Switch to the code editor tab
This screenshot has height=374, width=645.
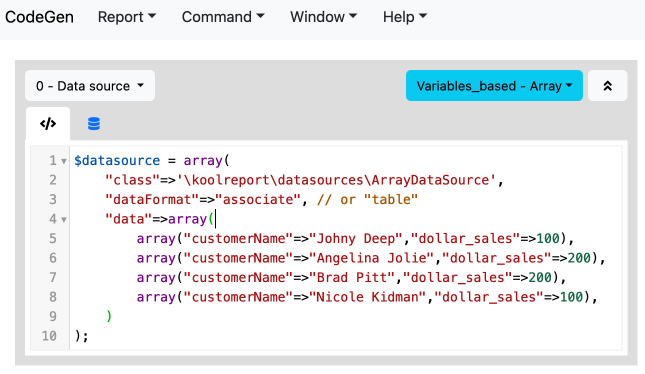[x=48, y=123]
